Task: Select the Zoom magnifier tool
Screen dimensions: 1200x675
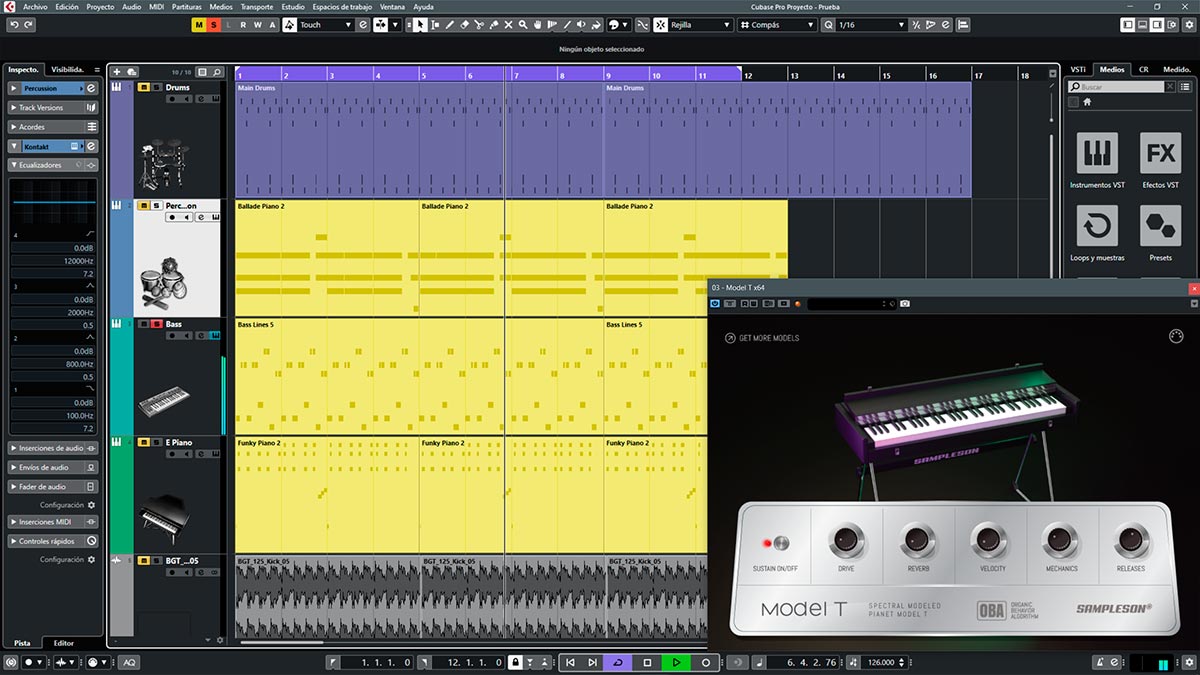Action: tap(524, 24)
